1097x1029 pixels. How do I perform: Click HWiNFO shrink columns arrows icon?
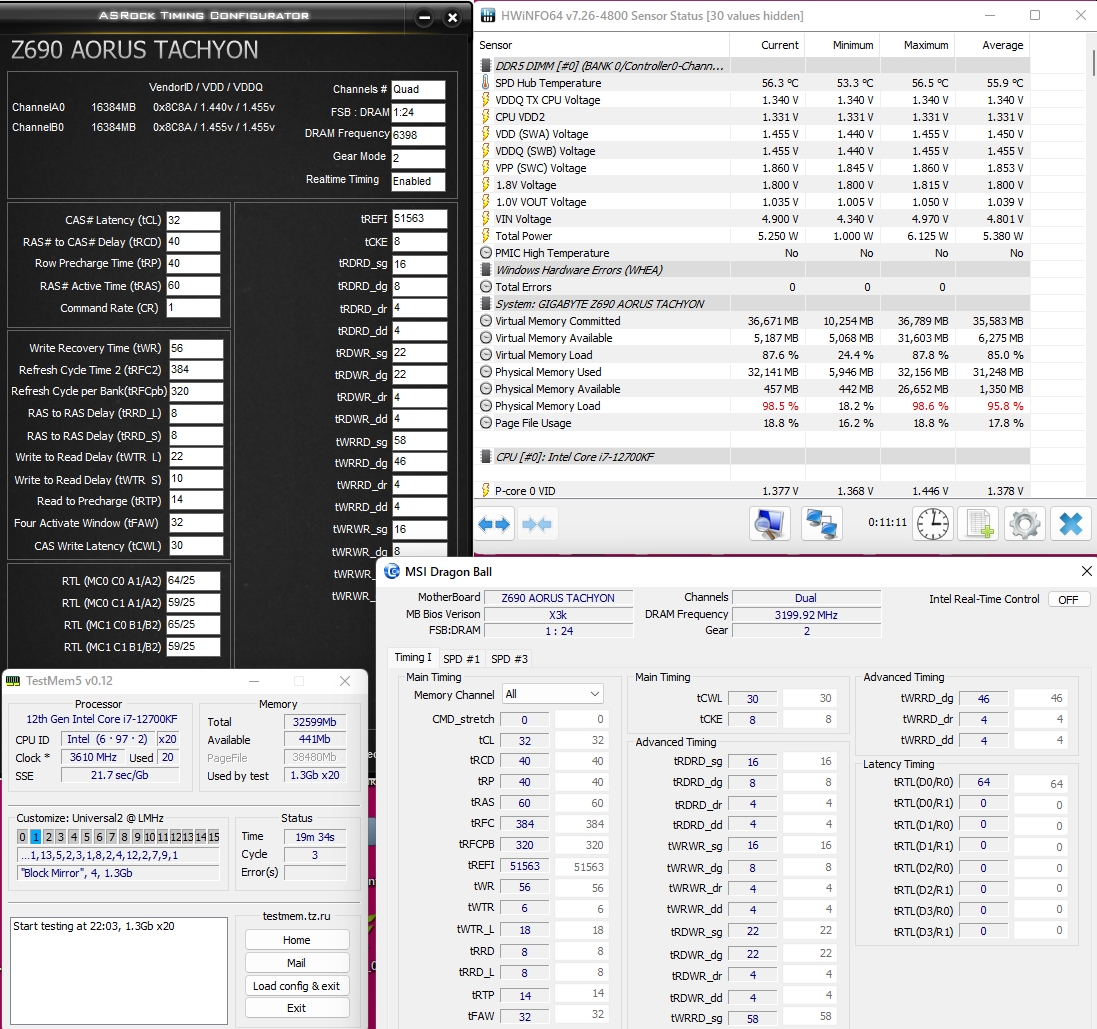point(537,524)
